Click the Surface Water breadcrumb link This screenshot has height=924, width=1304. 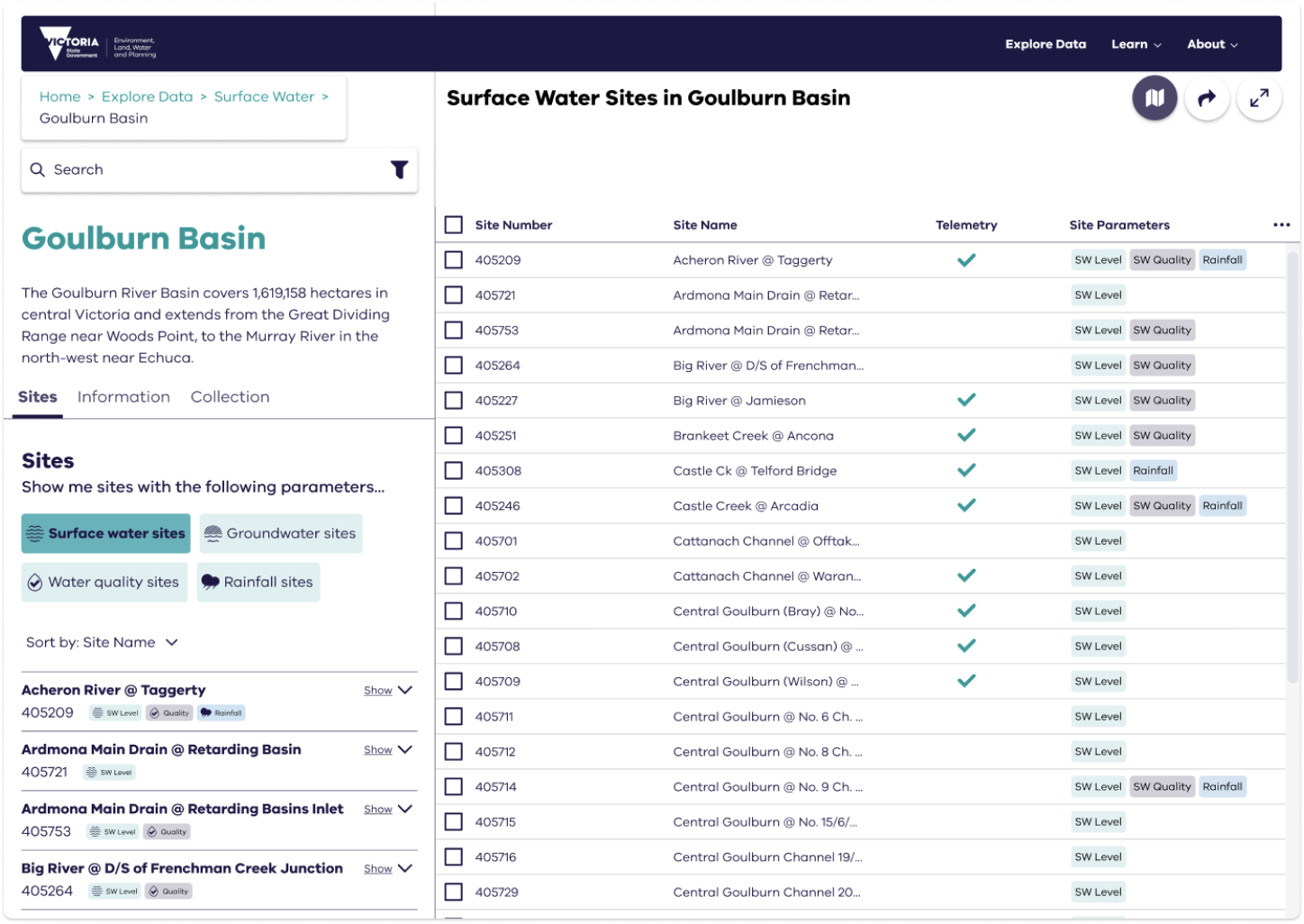(264, 96)
